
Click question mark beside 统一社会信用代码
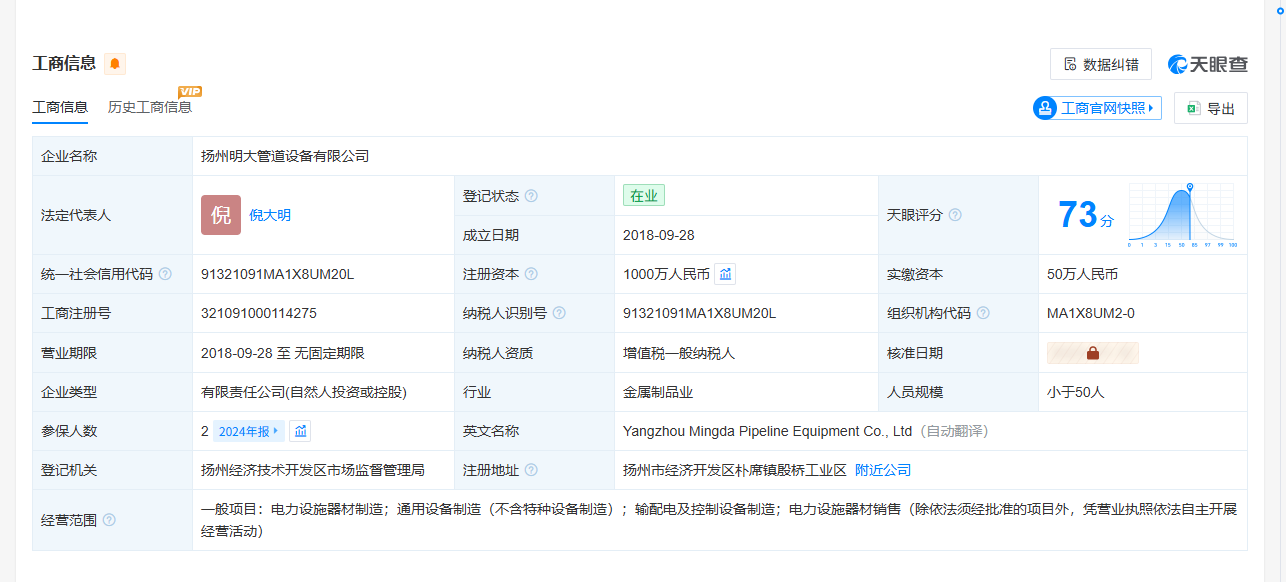click(165, 274)
